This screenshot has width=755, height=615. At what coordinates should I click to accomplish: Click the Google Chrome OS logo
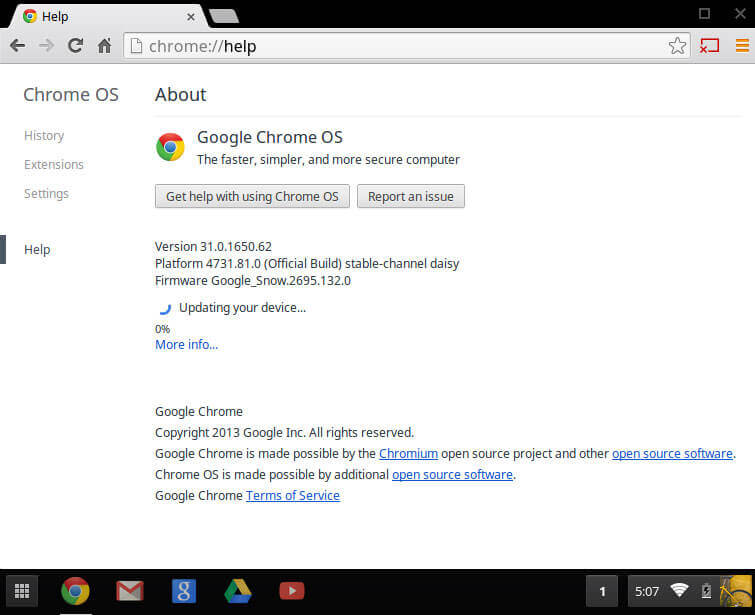pos(170,147)
